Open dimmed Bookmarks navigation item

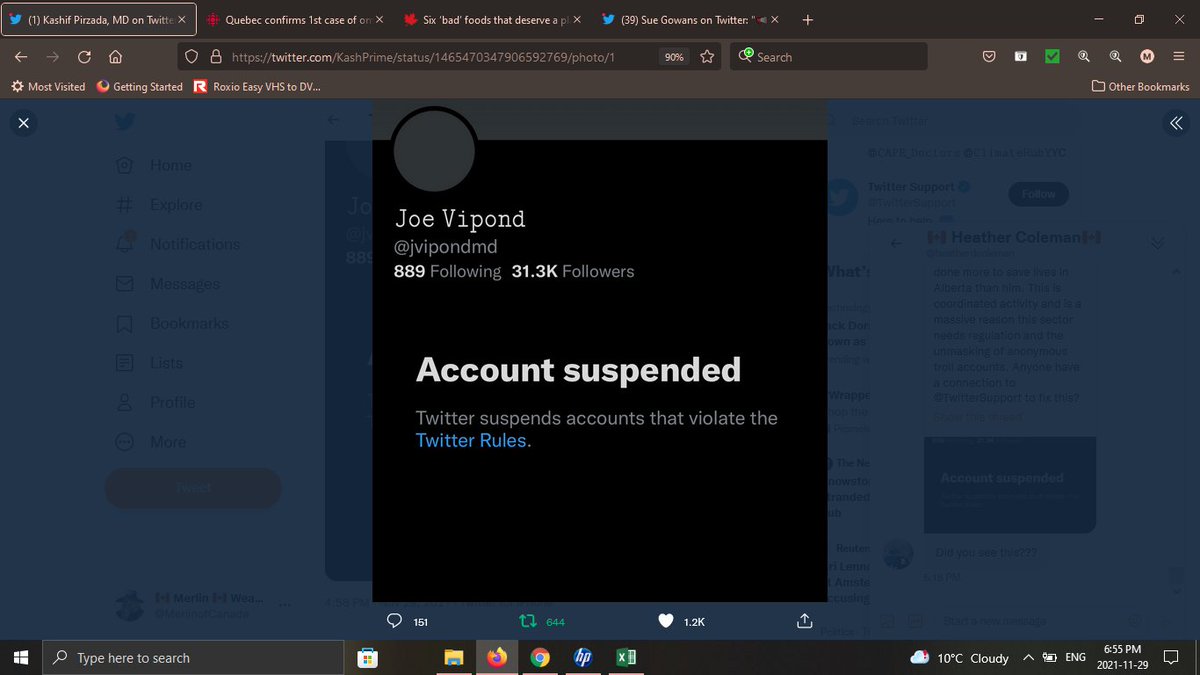coord(172,323)
